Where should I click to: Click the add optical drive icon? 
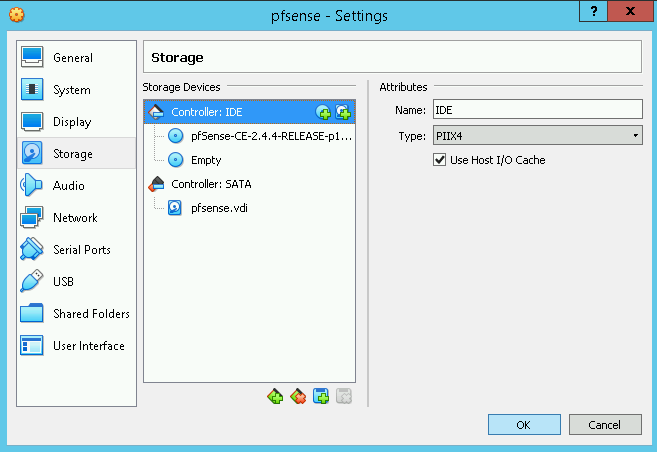click(323, 112)
